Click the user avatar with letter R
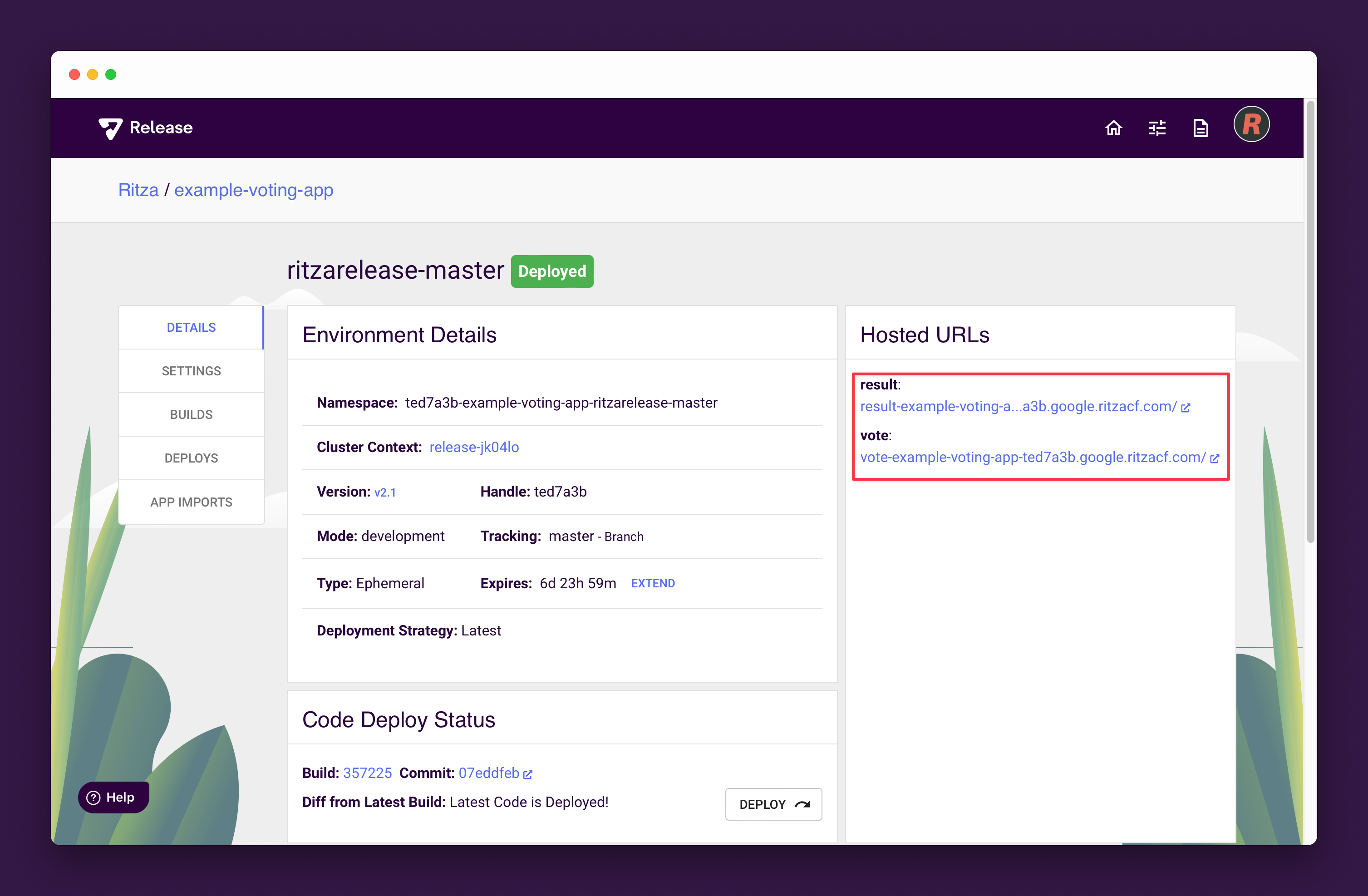 coord(1251,125)
